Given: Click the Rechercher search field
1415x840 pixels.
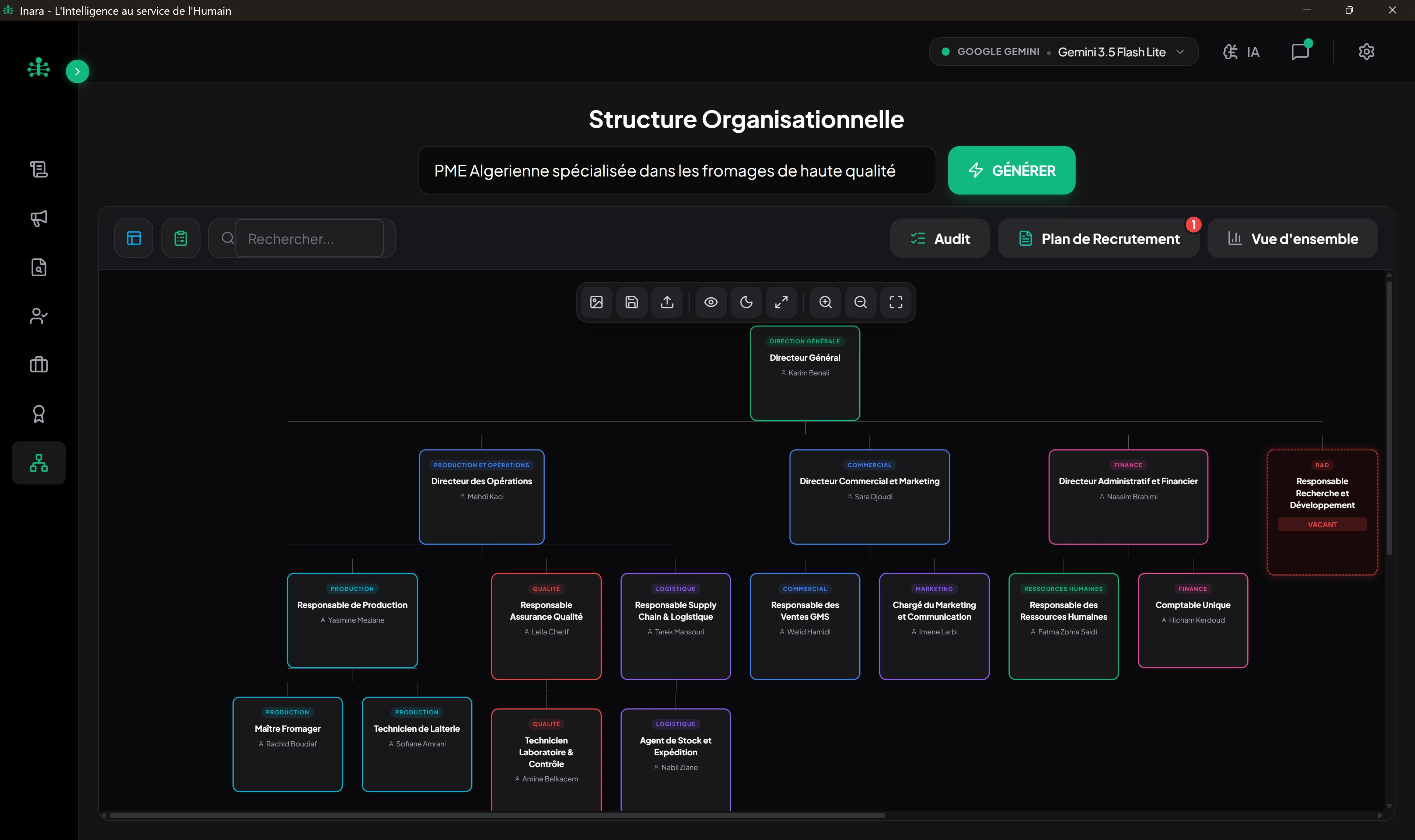Looking at the screenshot, I should [x=309, y=238].
